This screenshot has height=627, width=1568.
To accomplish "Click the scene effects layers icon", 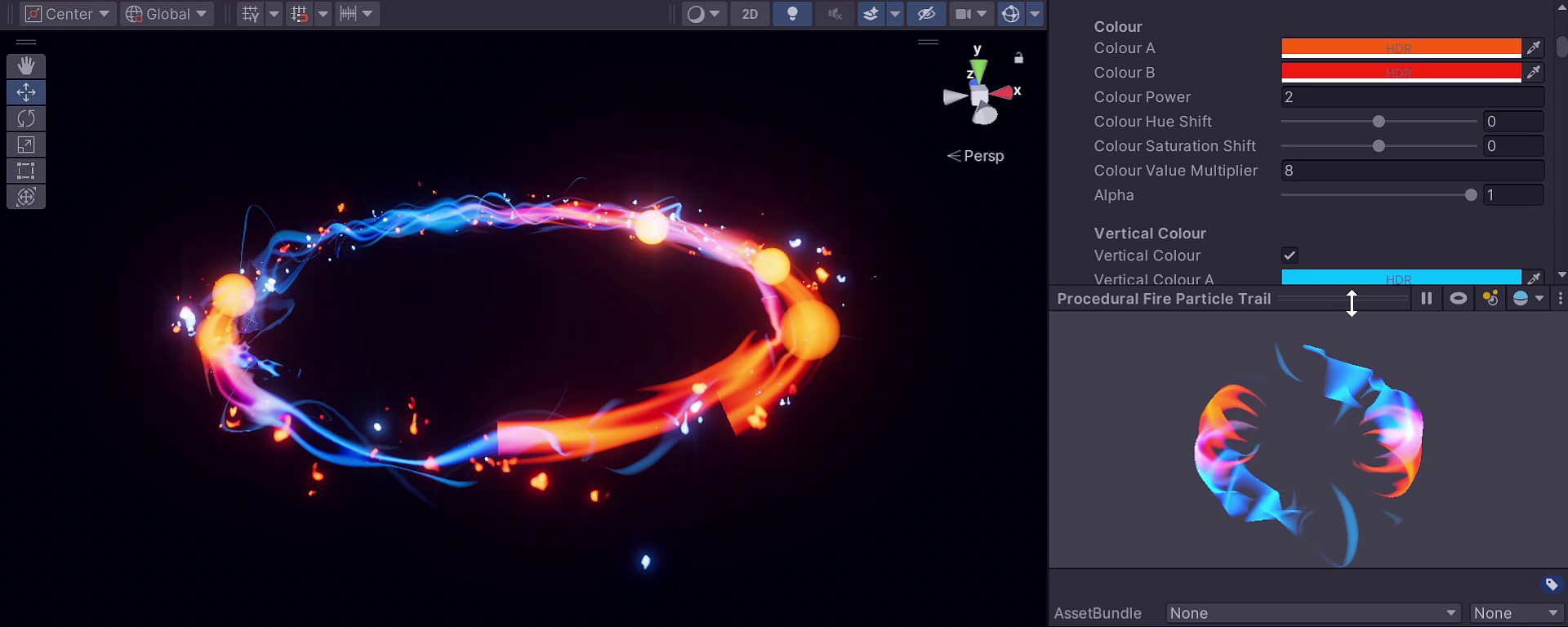I will pos(871,14).
